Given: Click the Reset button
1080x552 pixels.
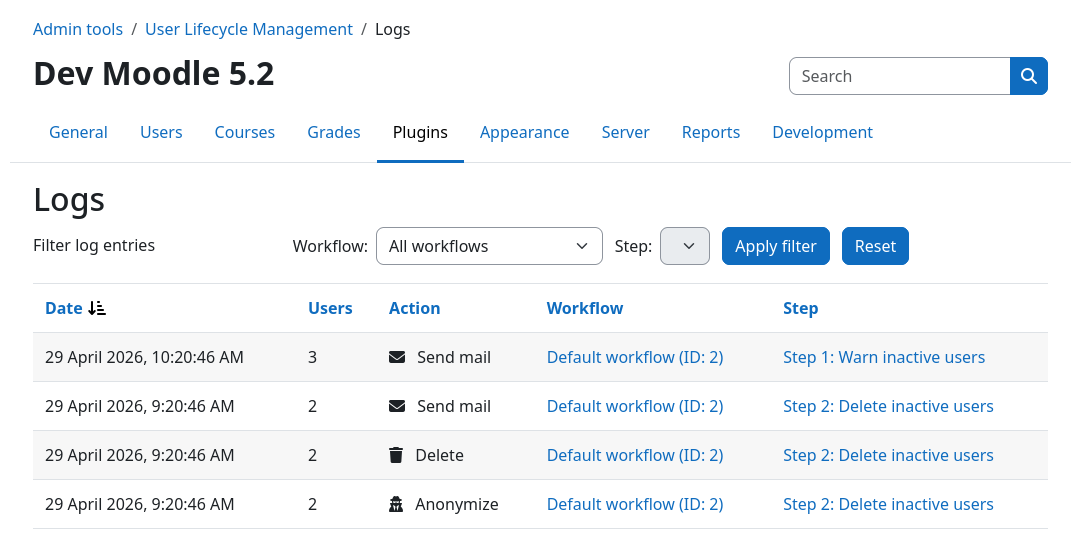Looking at the screenshot, I should [x=875, y=246].
